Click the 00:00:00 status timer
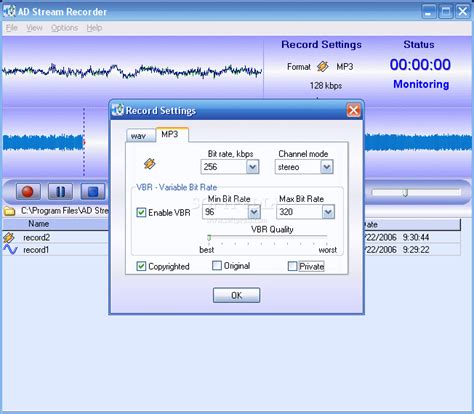This screenshot has height=414, width=474. coord(420,64)
